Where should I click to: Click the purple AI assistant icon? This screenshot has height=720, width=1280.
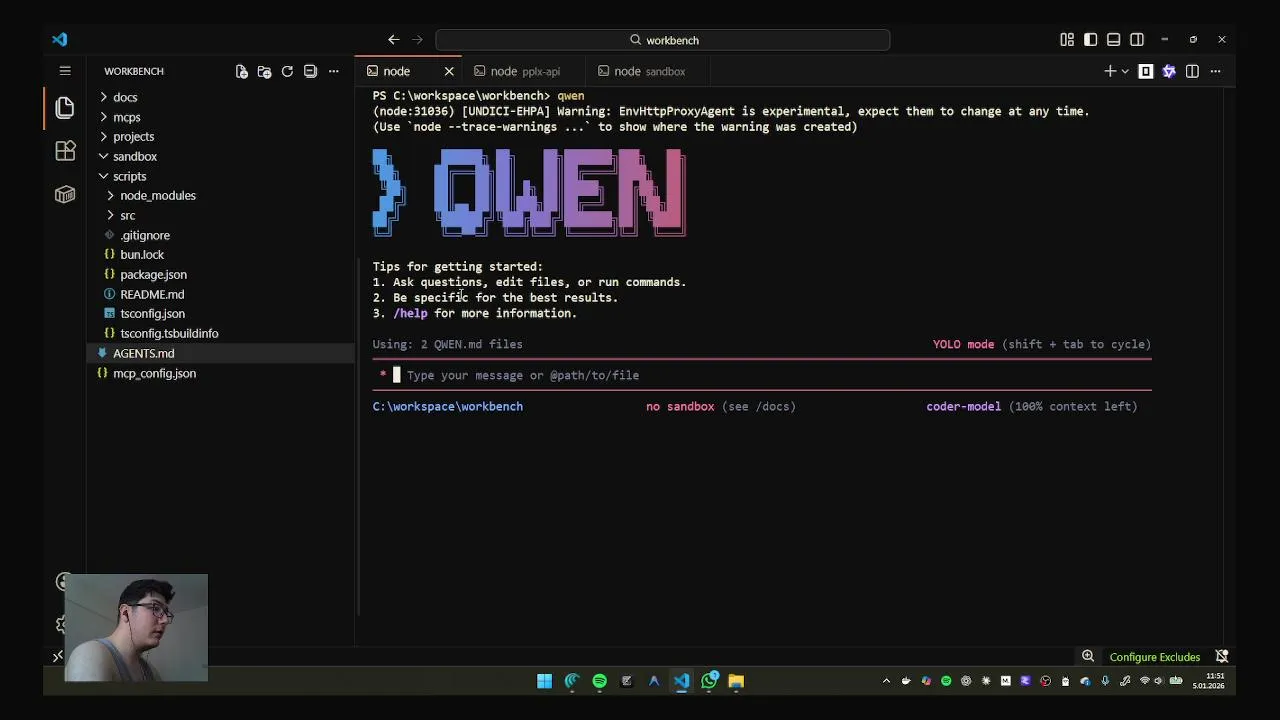[x=1169, y=71]
